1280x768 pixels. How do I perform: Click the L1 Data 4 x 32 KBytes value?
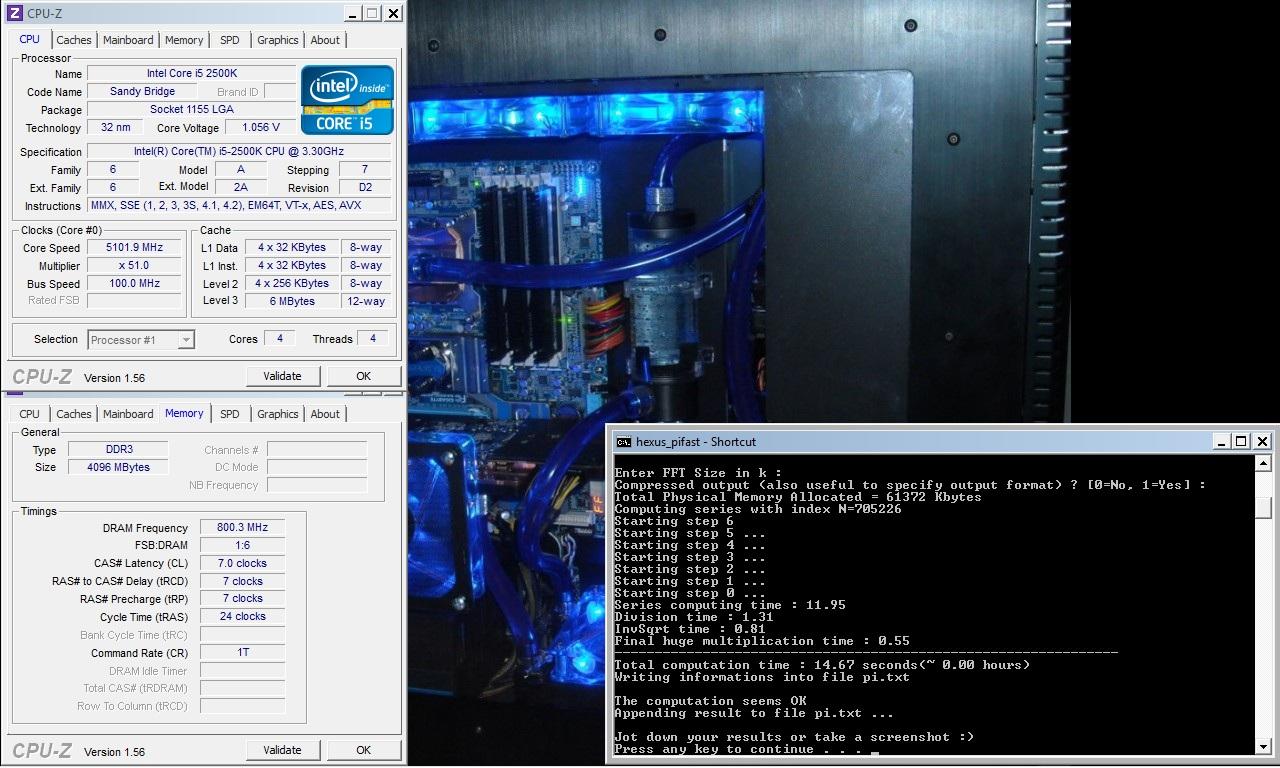point(291,247)
